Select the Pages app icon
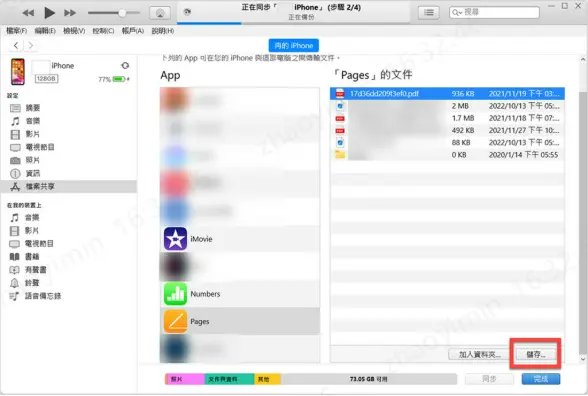Image resolution: width=588 pixels, height=396 pixels. 175,321
